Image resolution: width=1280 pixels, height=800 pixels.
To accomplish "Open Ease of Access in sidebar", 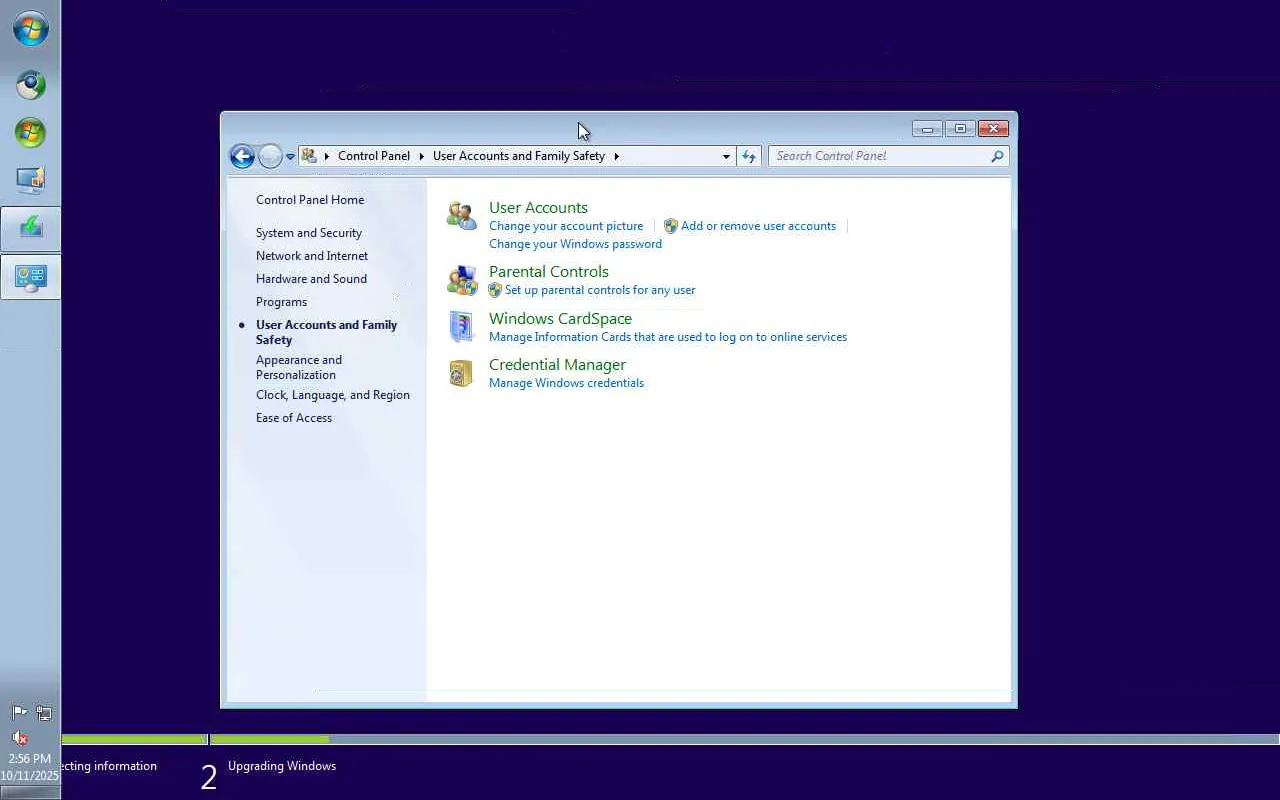I will tap(294, 418).
